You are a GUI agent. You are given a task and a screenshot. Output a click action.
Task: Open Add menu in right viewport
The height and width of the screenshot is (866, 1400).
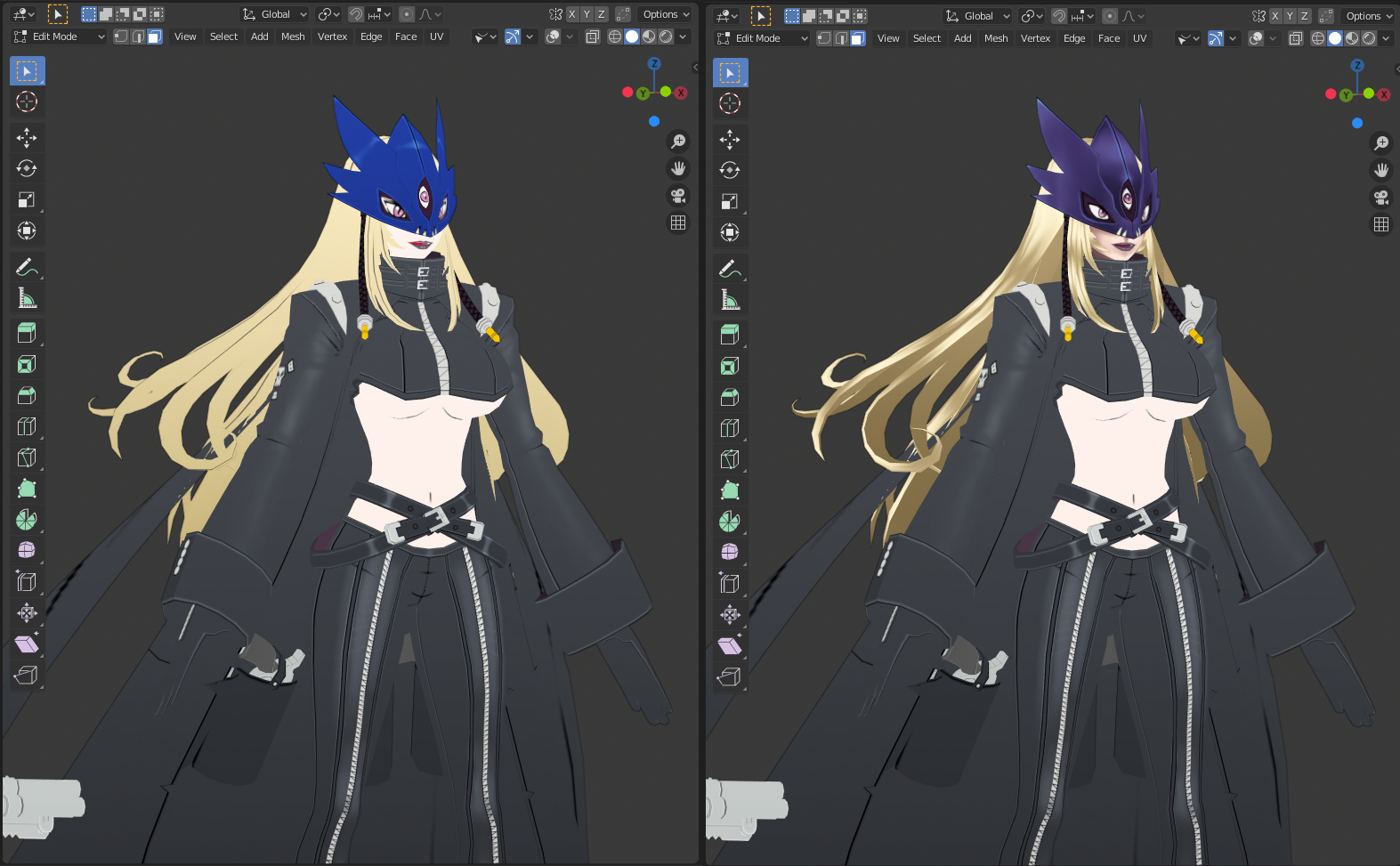pos(962,38)
